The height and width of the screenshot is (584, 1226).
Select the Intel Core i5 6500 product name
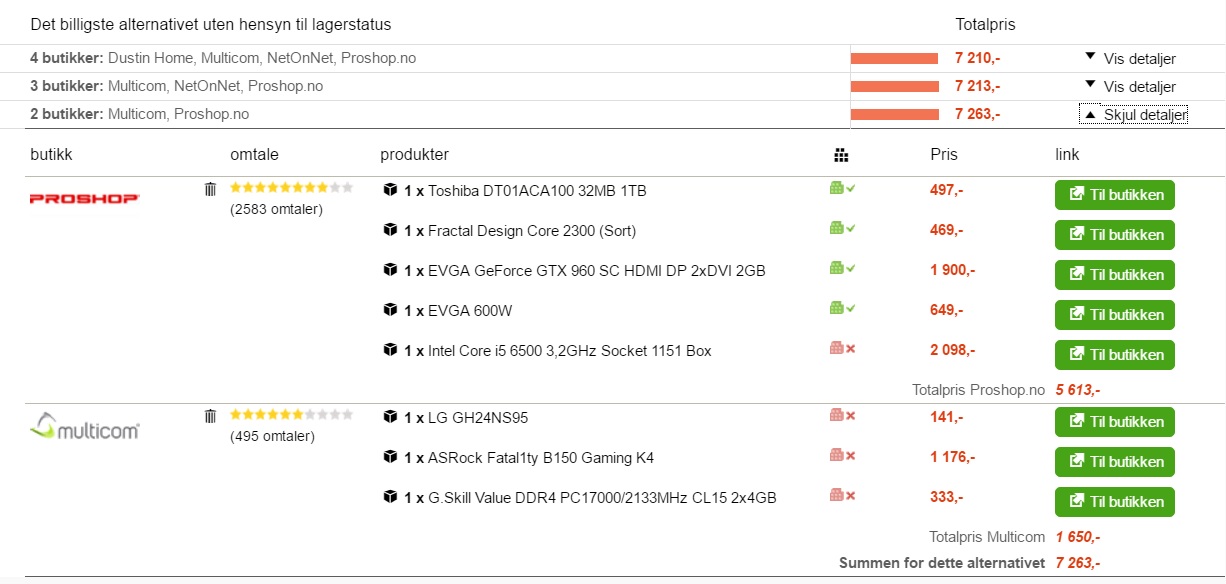pos(570,351)
